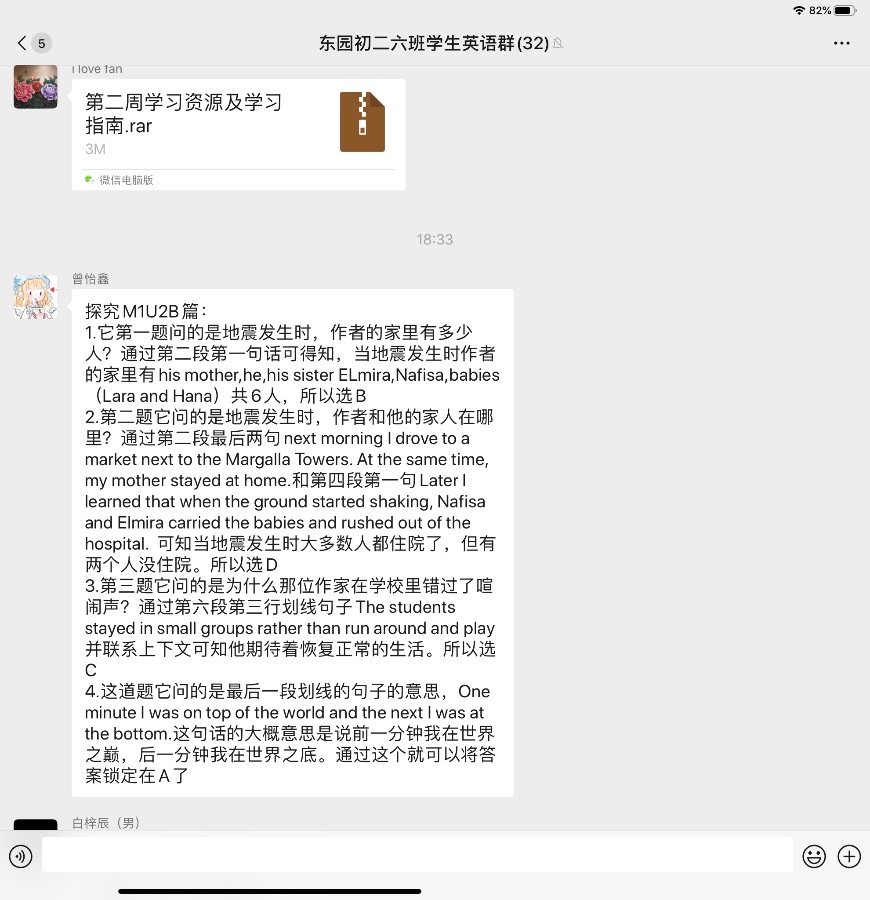This screenshot has height=900, width=870.
Task: Open the 第二周学习资源及学习指南.rar file message
Action: click(x=239, y=134)
